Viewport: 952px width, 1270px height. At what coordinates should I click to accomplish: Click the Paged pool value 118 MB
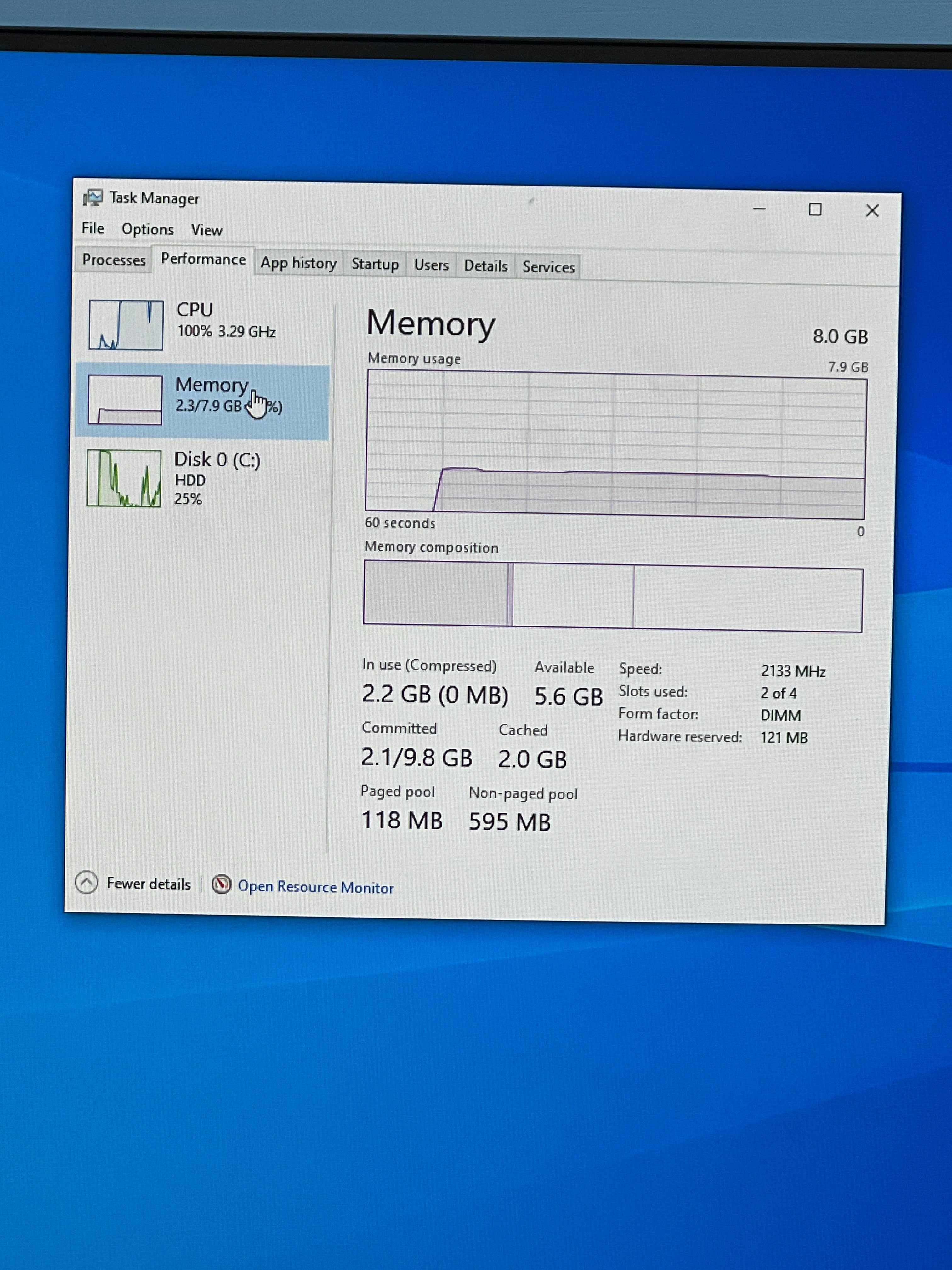[x=402, y=820]
